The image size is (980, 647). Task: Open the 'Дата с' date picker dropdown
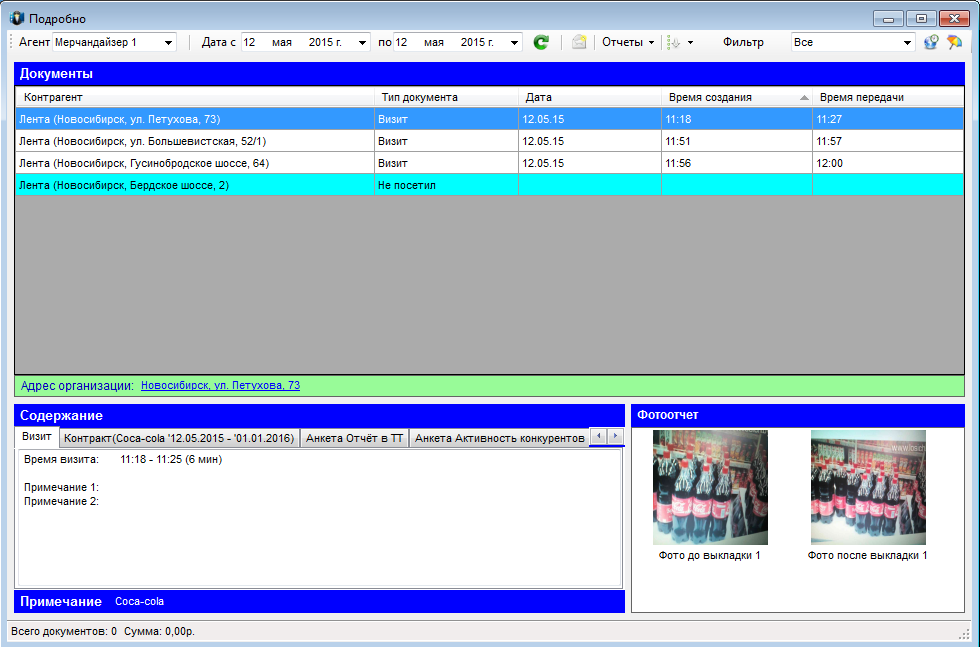(x=362, y=43)
